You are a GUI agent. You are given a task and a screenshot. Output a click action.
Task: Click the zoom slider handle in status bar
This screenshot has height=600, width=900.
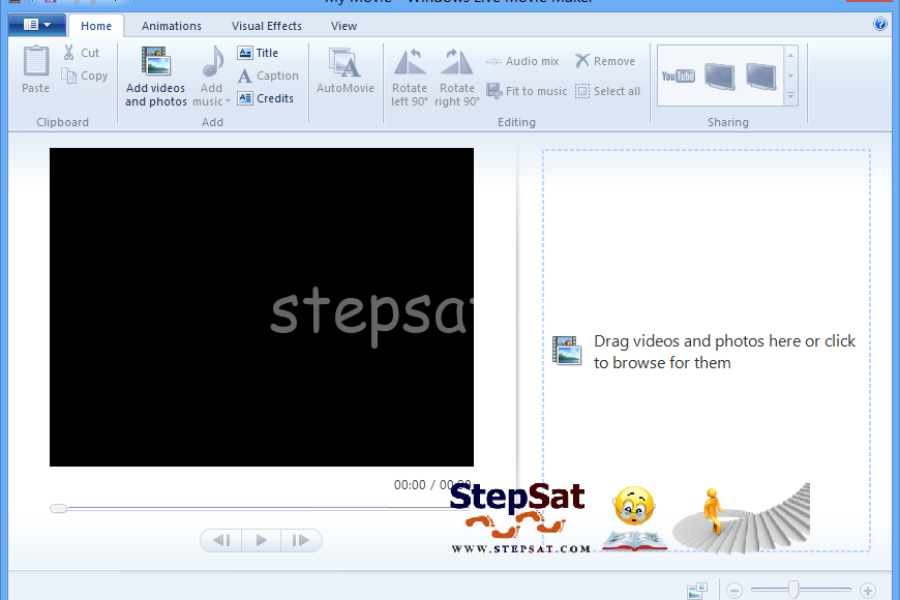point(794,591)
